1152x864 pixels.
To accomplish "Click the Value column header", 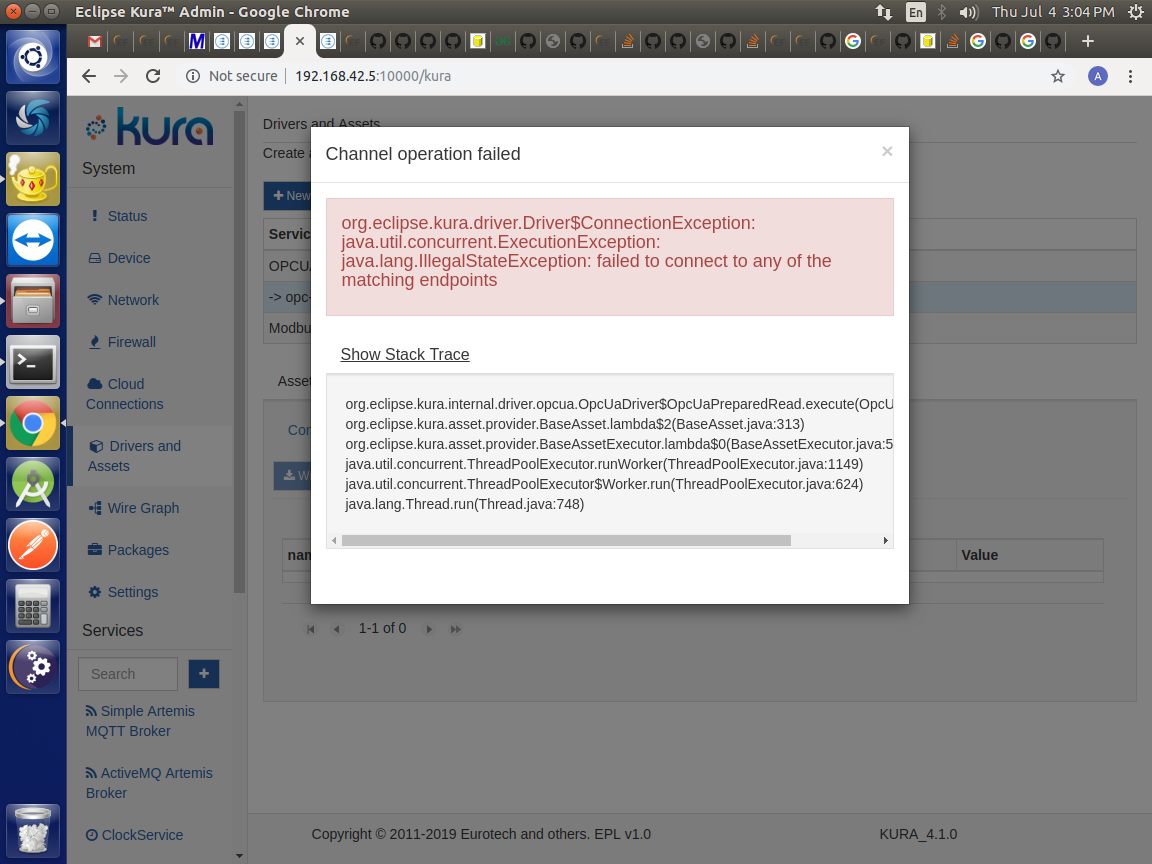I will 1030,555.
